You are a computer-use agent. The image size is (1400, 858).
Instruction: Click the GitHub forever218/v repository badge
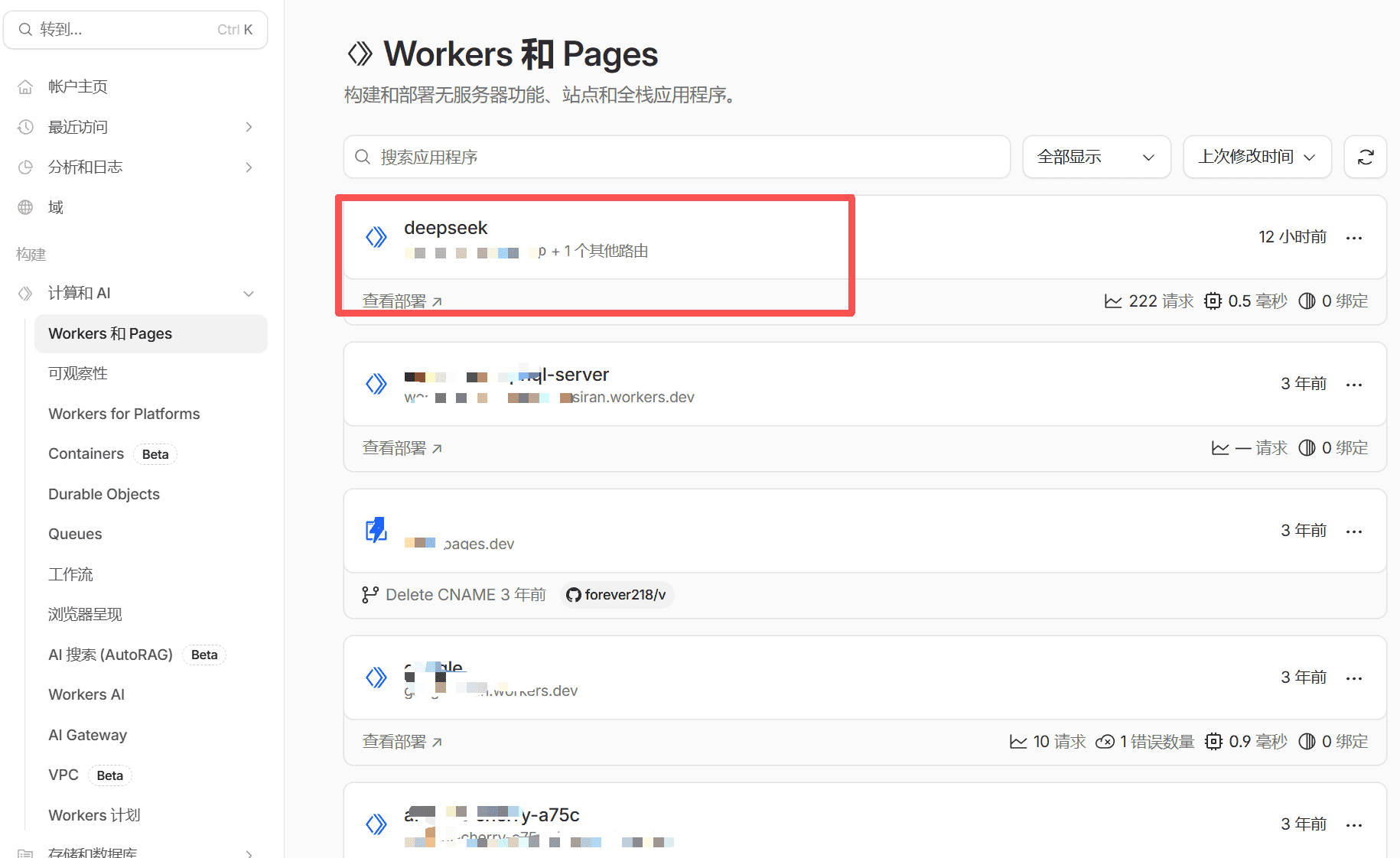pyautogui.click(x=617, y=595)
